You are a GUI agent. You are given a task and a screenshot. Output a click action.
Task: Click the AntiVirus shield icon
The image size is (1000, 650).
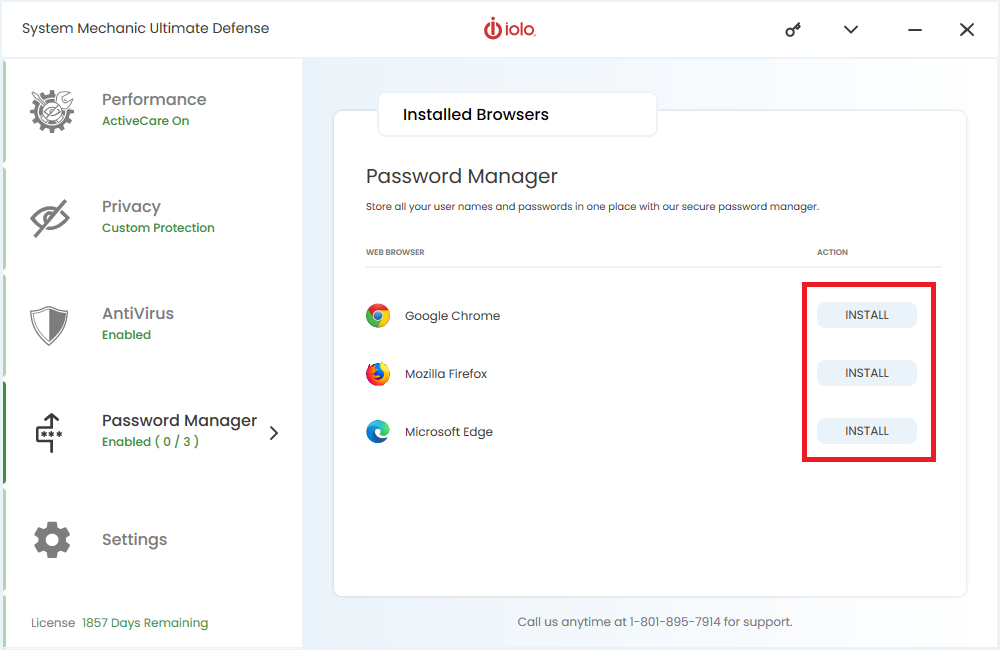point(49,325)
